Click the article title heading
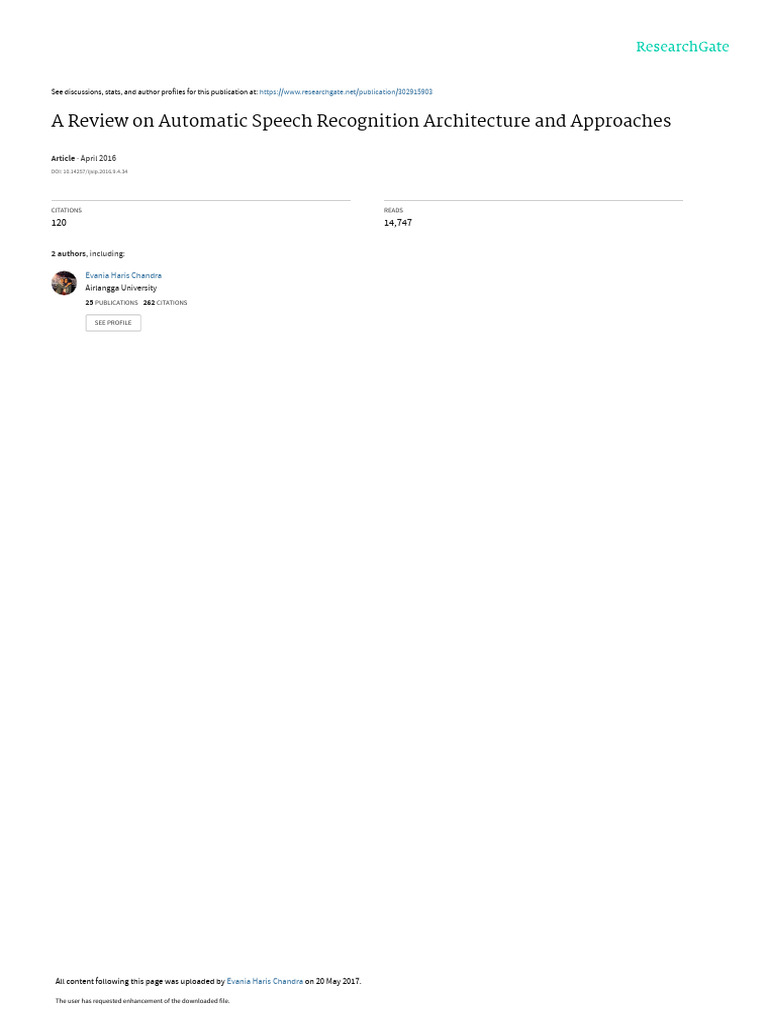This screenshot has width=768, height=1024. click(x=361, y=121)
